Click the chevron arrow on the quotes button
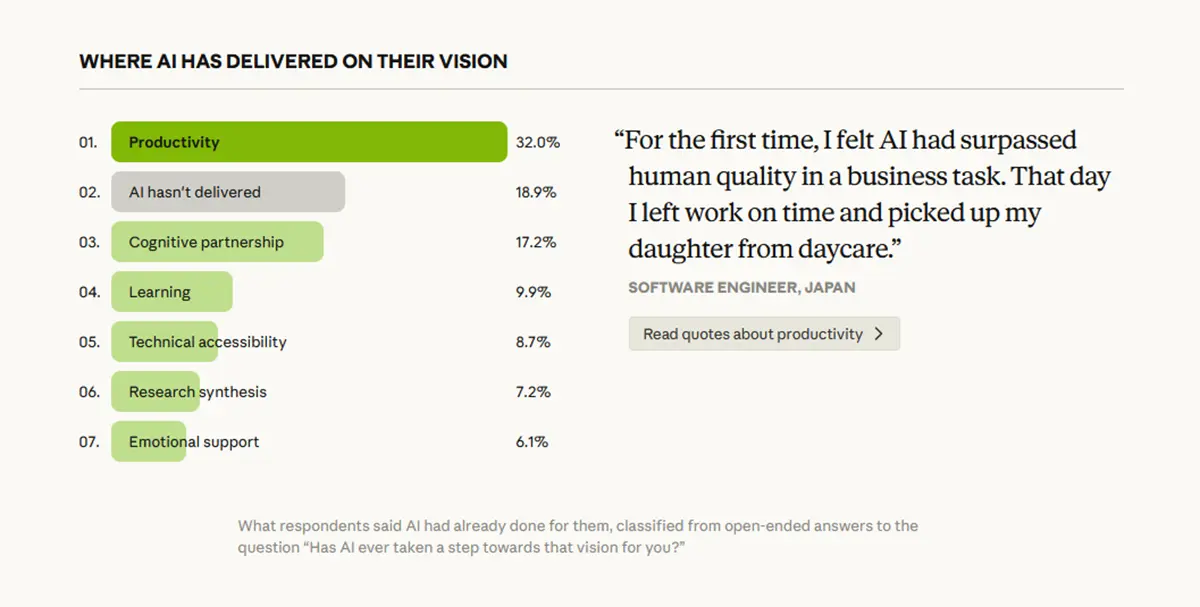This screenshot has height=607, width=1200. click(x=879, y=334)
